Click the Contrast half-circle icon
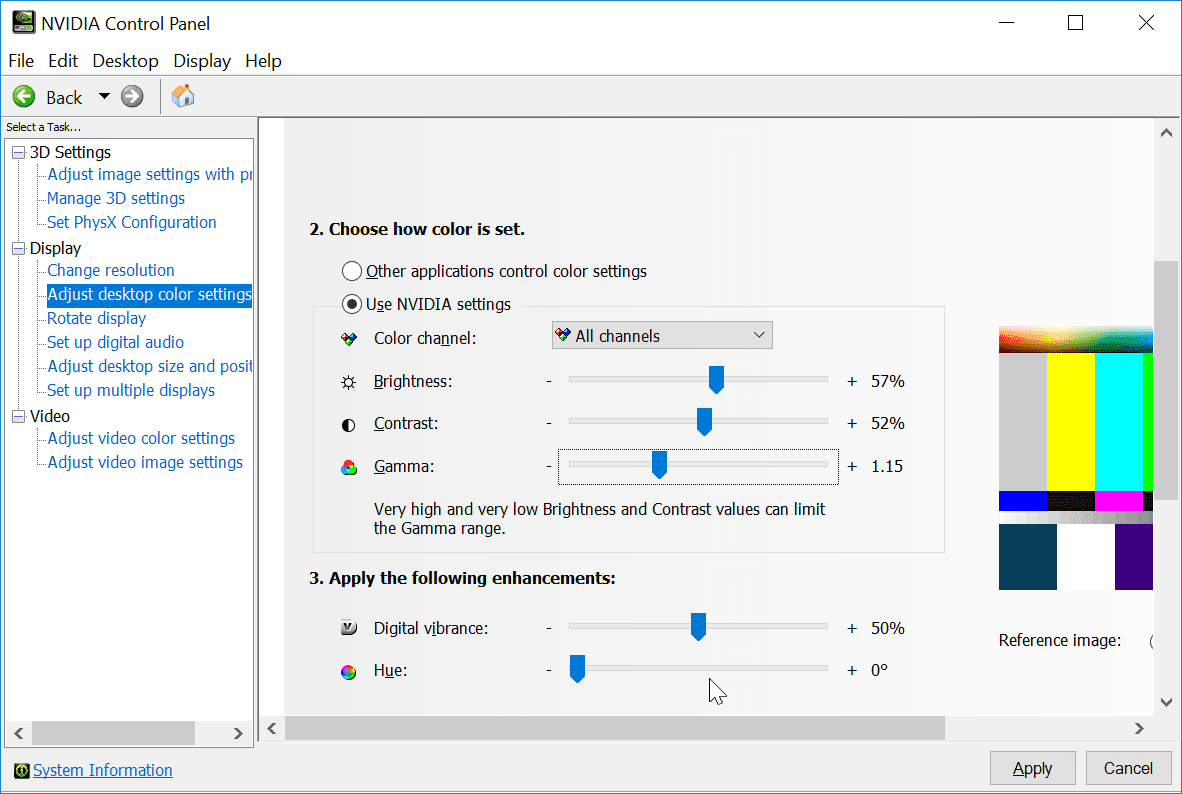This screenshot has width=1182, height=794. point(348,422)
